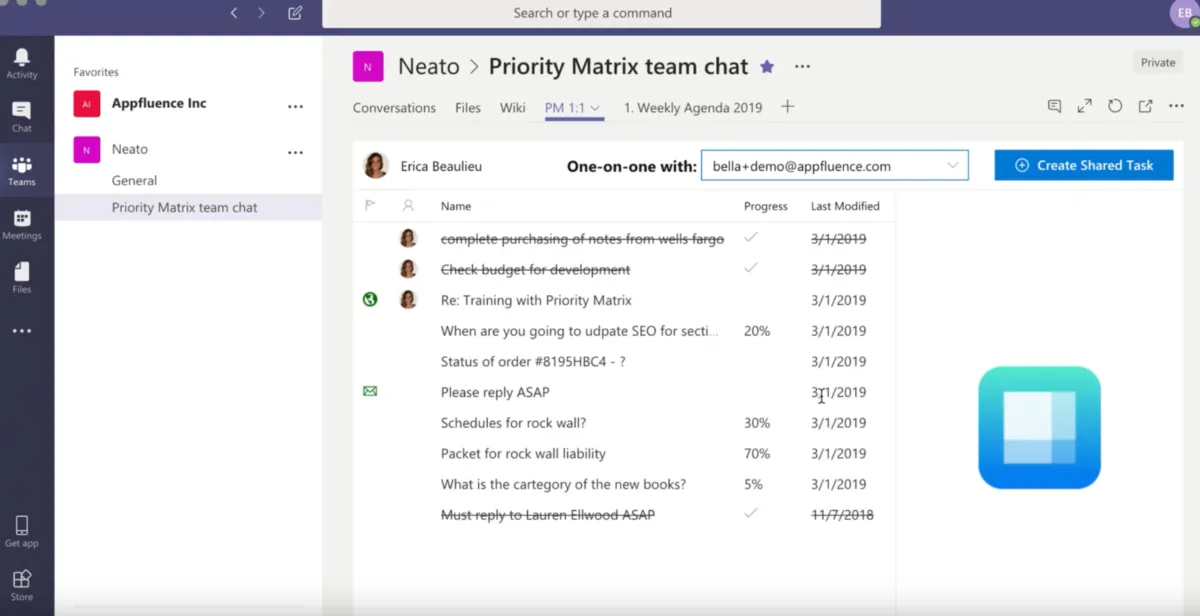Open tab more options ellipsis
The width and height of the screenshot is (1200, 616).
[x=1176, y=106]
